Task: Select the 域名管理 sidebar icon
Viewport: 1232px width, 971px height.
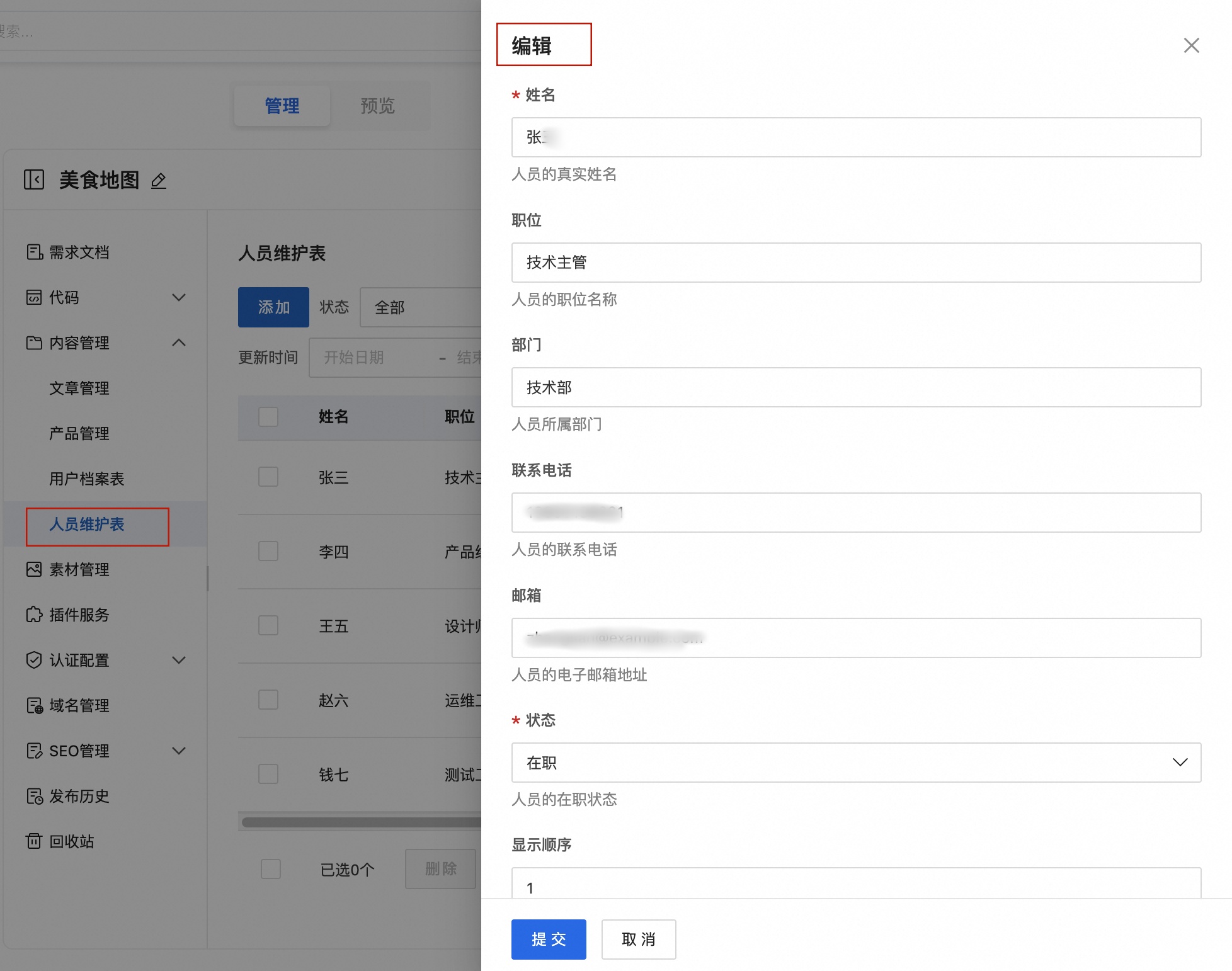Action: 35,705
